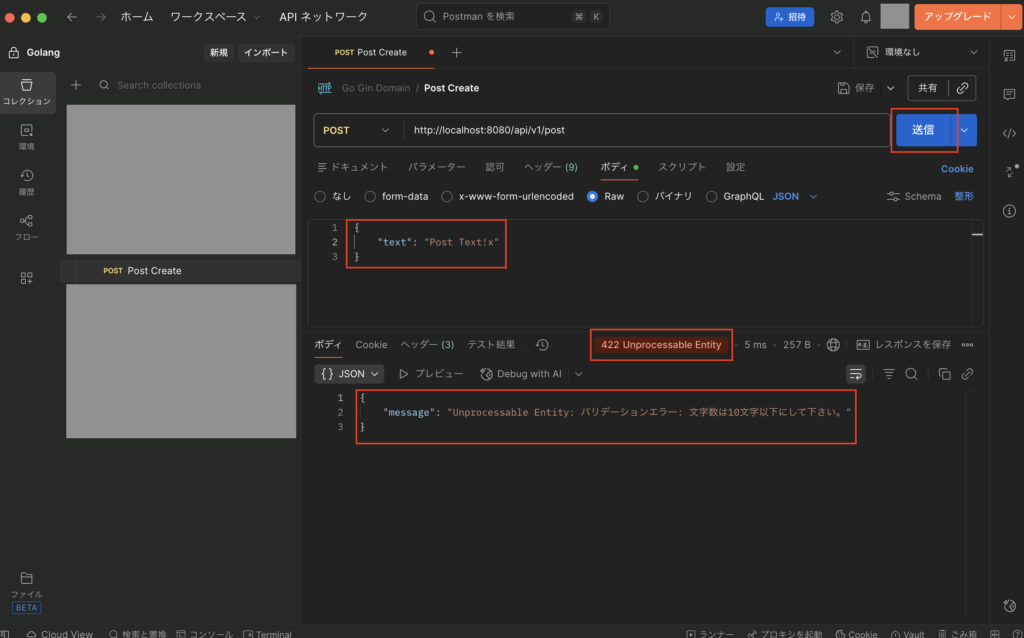
Task: Click the 送信 send button
Action: point(922,130)
